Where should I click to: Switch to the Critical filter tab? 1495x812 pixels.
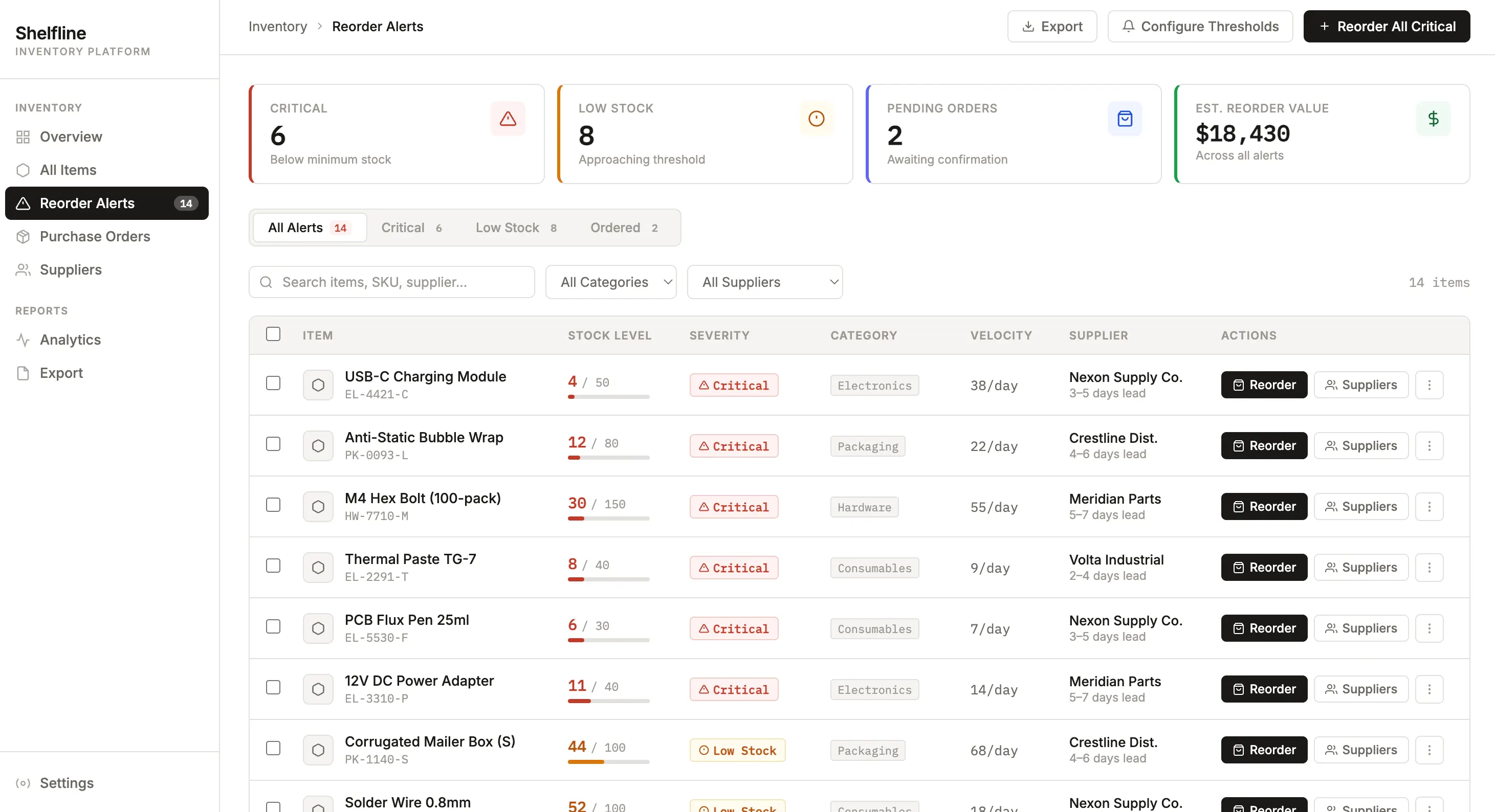[411, 228]
